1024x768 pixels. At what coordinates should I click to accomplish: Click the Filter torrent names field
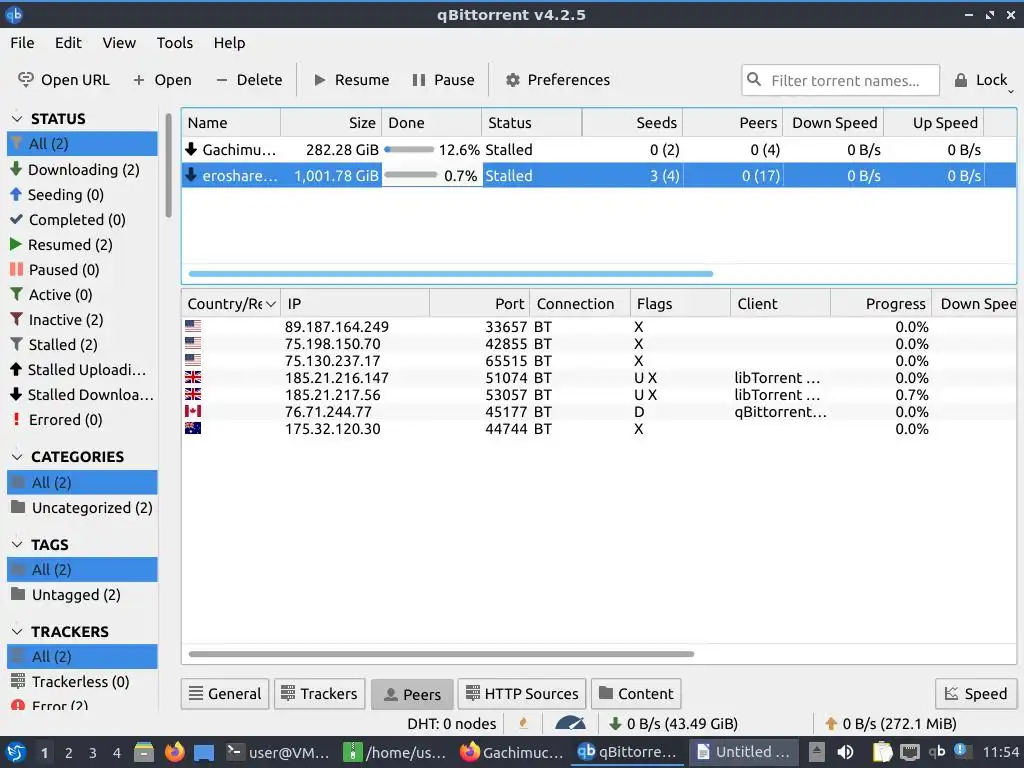pyautogui.click(x=840, y=80)
